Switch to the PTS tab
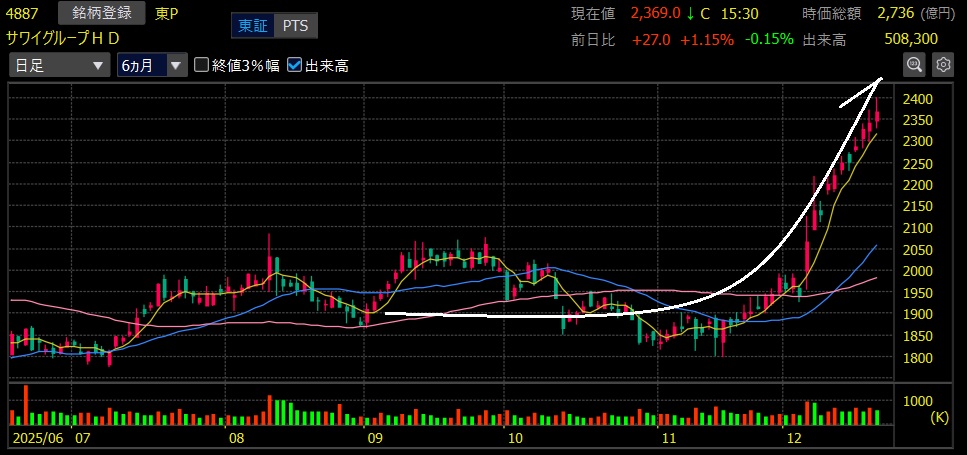Screen dimensions: 967x455 coord(294,25)
